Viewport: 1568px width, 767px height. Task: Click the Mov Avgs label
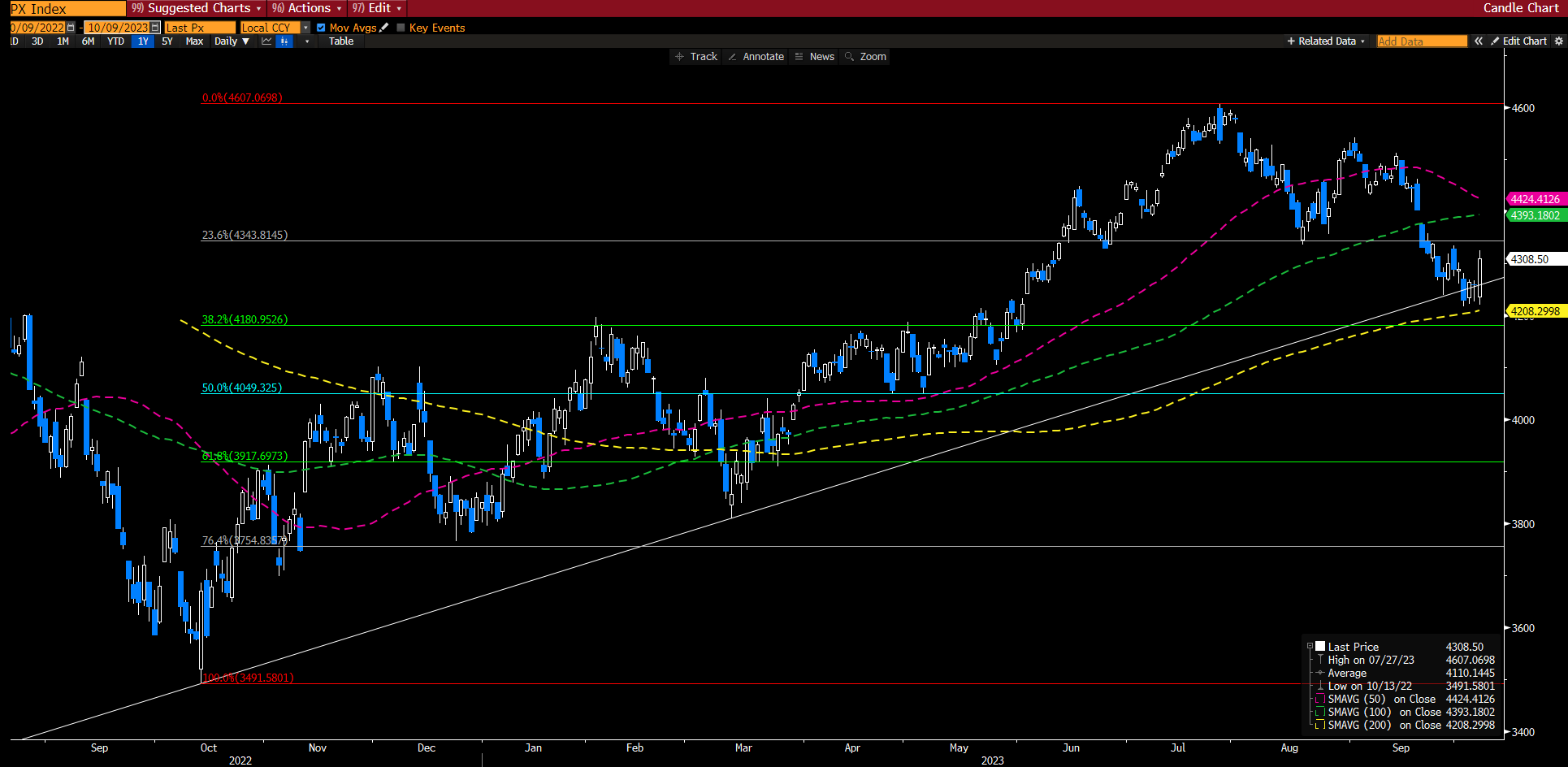pyautogui.click(x=353, y=28)
